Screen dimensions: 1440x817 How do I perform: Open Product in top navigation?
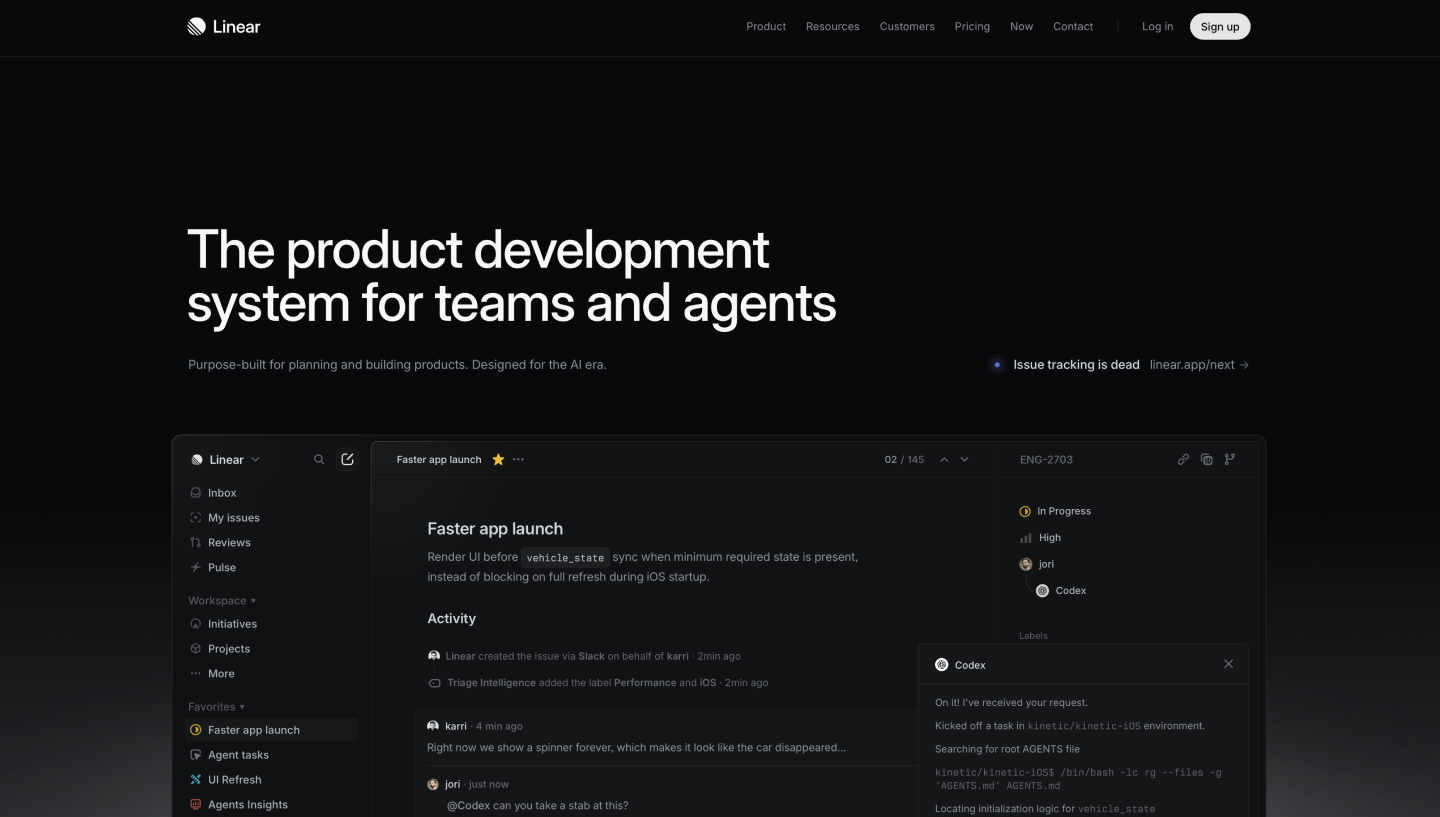766,27
